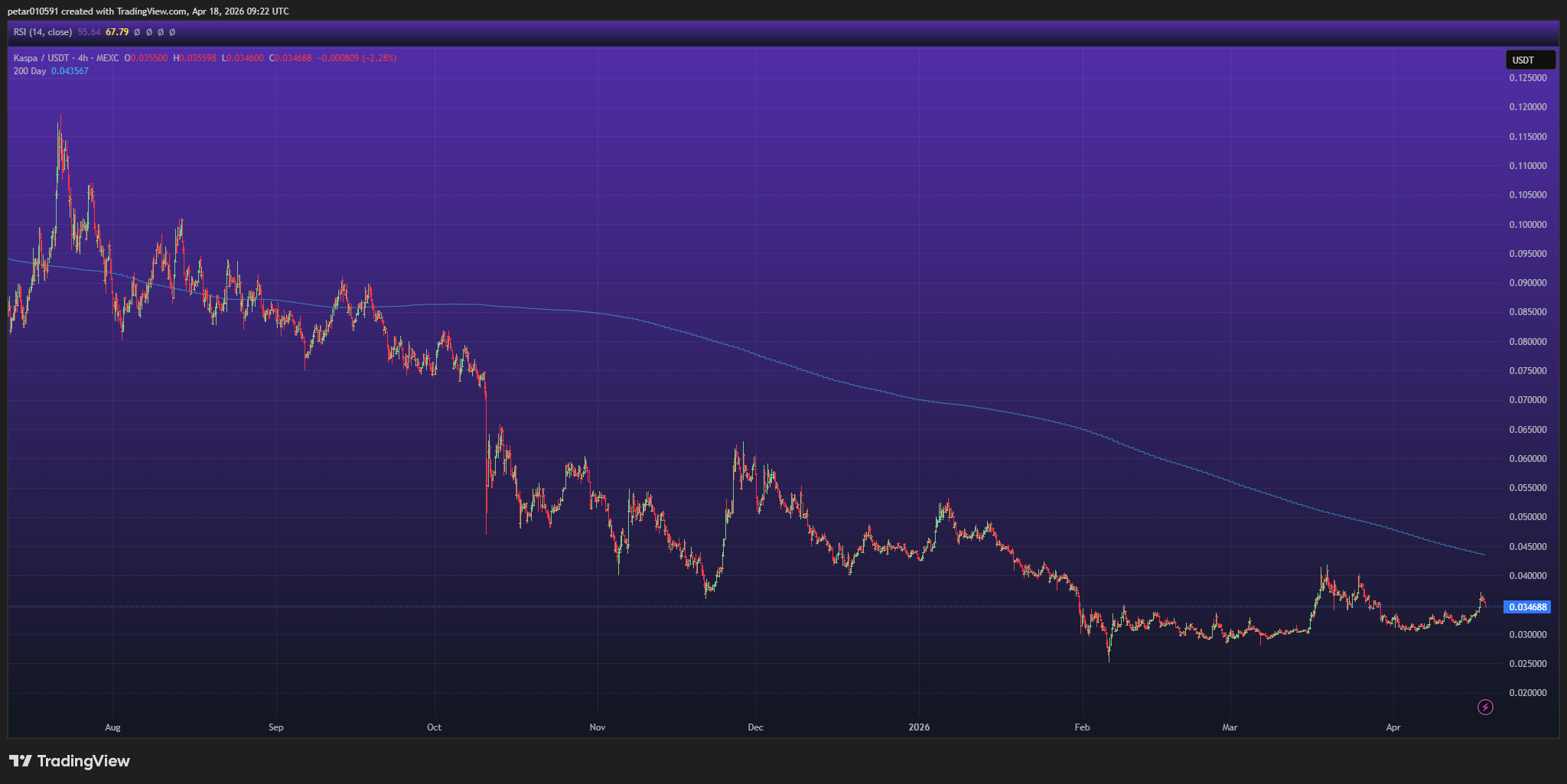This screenshot has height=784, width=1567.
Task: Click the red -2.28% price change text
Action: tap(380, 58)
